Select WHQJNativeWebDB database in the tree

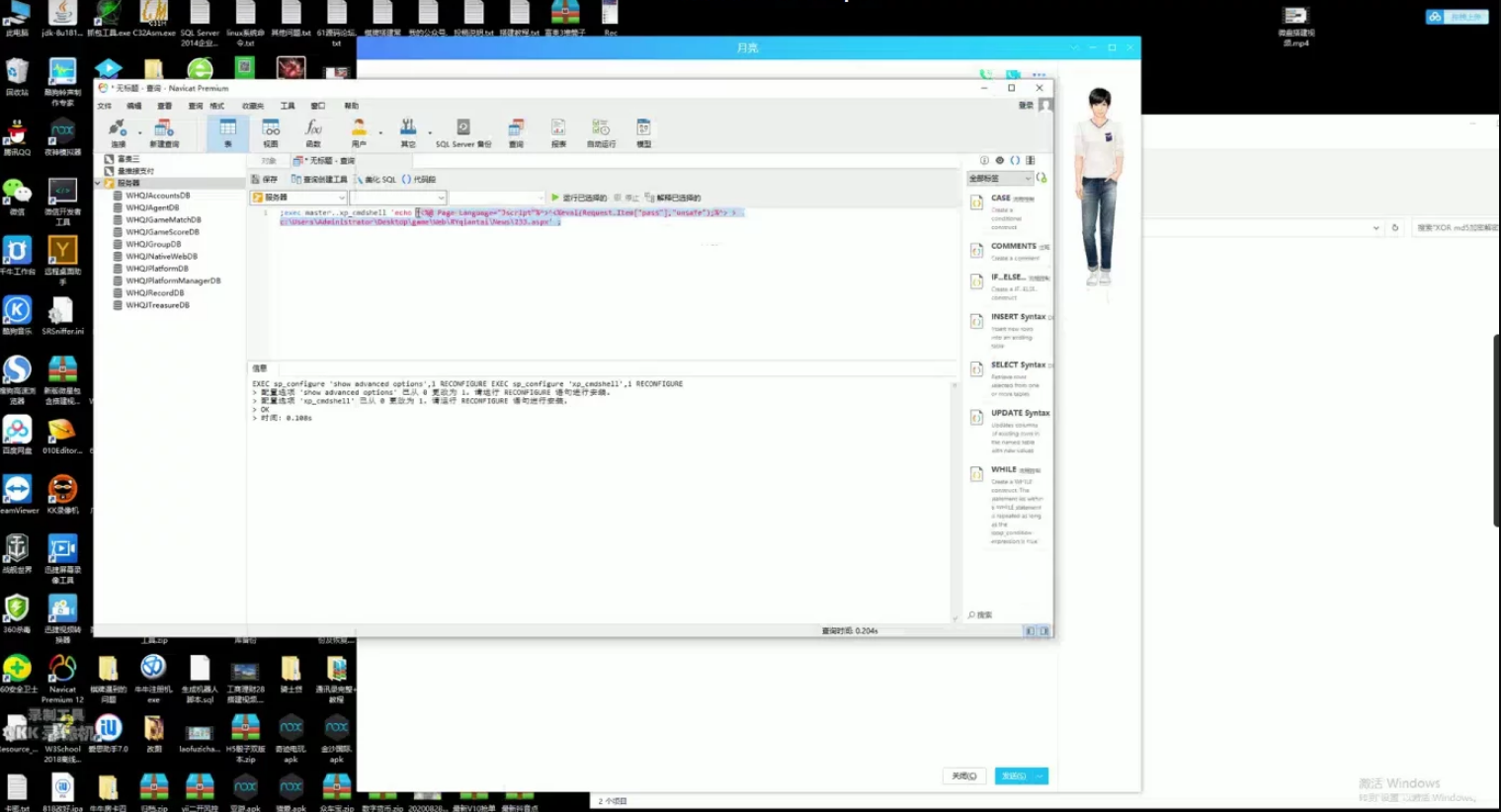tap(161, 256)
